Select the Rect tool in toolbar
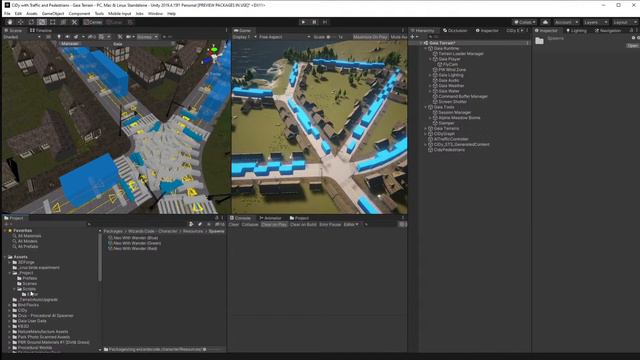The width and height of the screenshot is (640, 360). coord(52,22)
